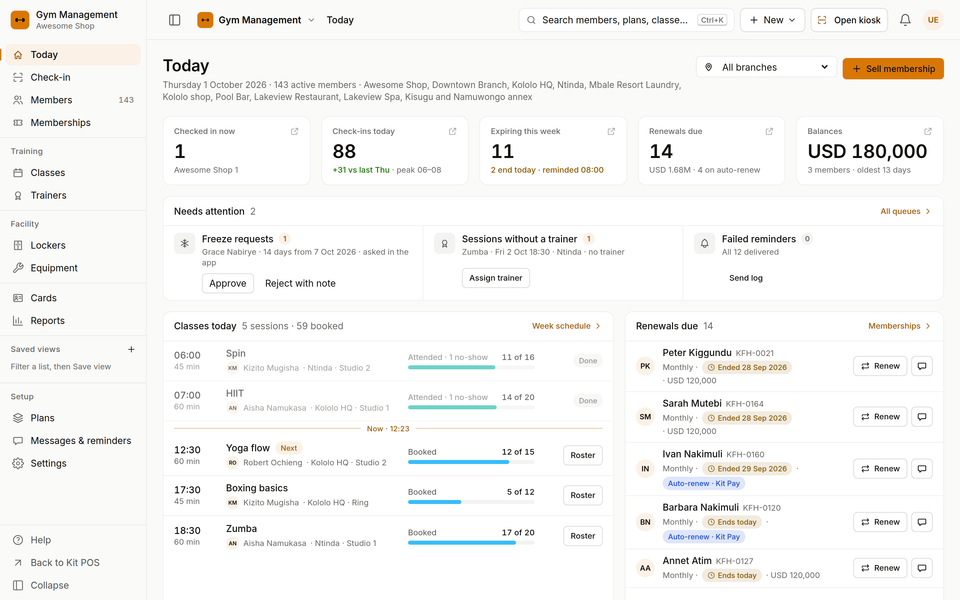Open the All branches selector
Image resolution: width=960 pixels, height=600 pixels.
point(766,67)
